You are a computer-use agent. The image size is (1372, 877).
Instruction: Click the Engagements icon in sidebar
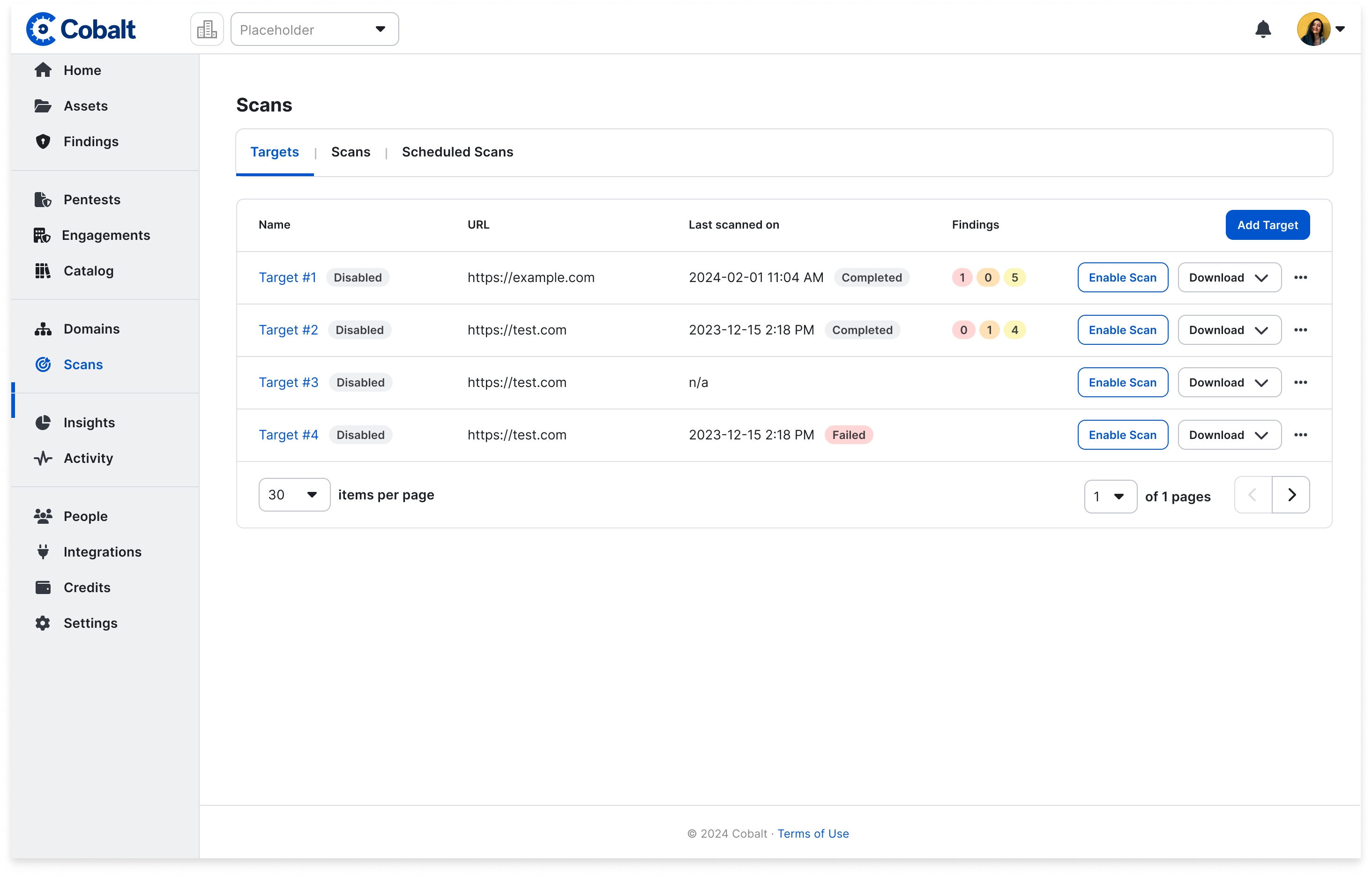point(42,235)
